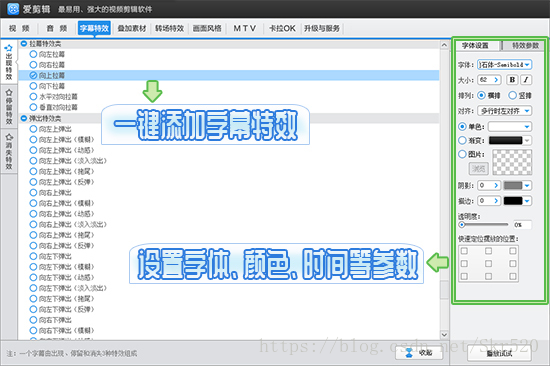Click the scrollbar up arrow of effect list
This screenshot has width=550, height=366.
point(444,45)
